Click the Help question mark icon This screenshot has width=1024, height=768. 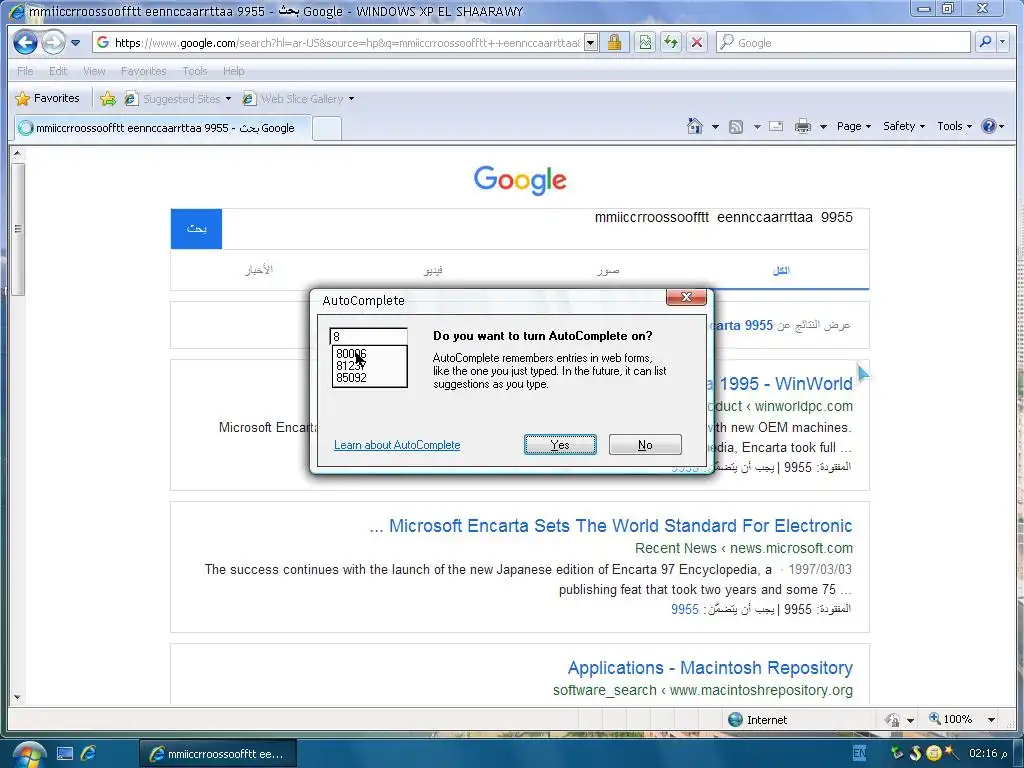coord(989,127)
